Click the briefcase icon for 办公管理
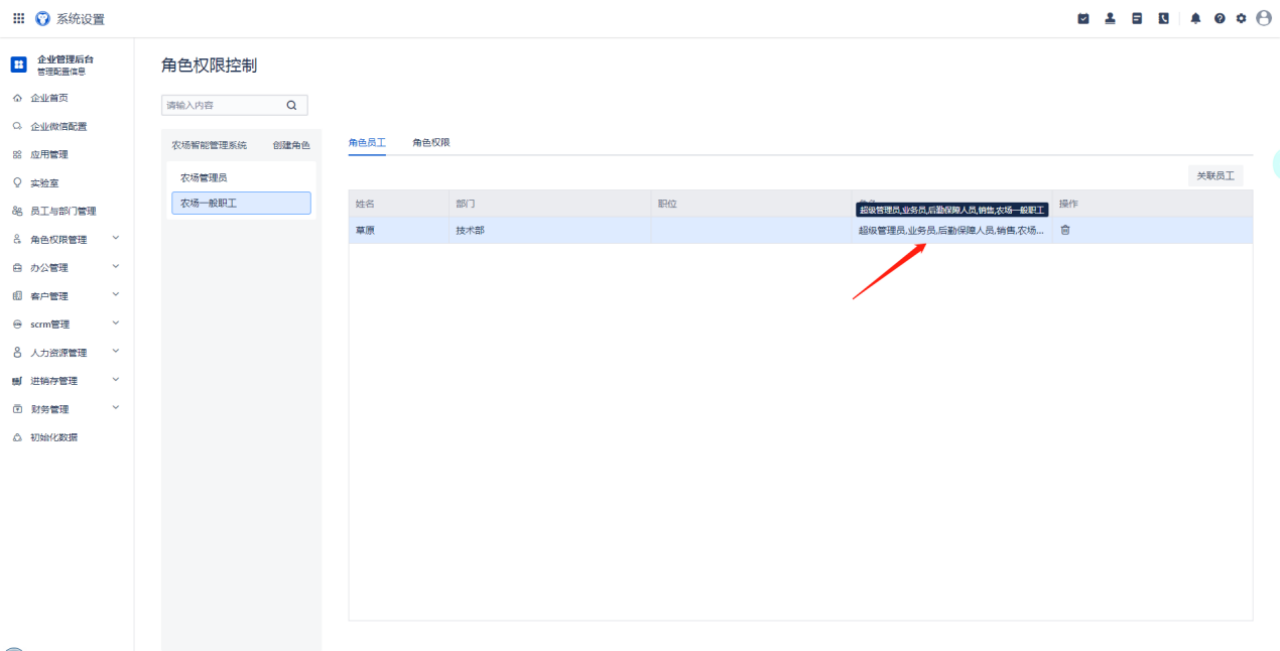Viewport: 1280px width, 651px height. 17,268
